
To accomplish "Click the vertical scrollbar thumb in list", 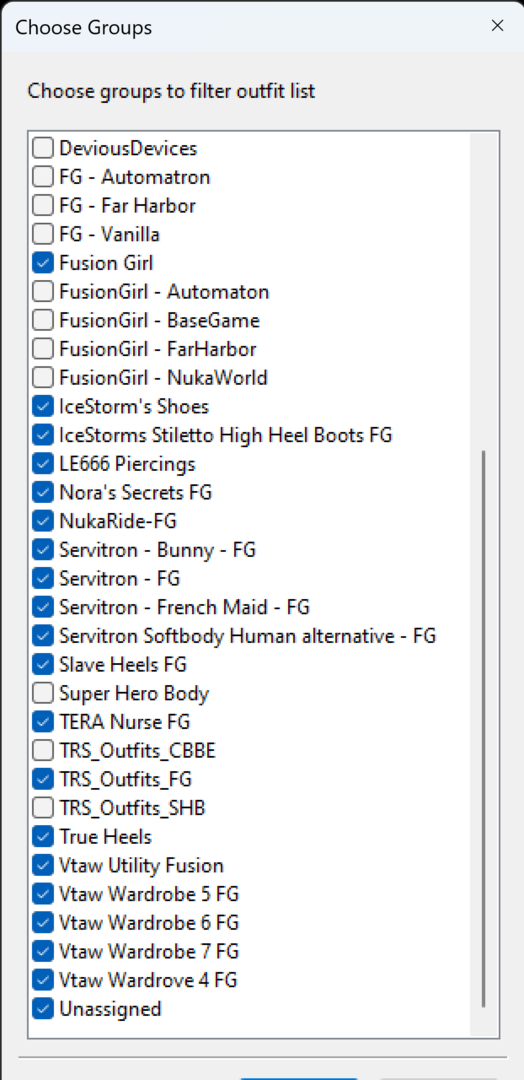I will 484,729.
